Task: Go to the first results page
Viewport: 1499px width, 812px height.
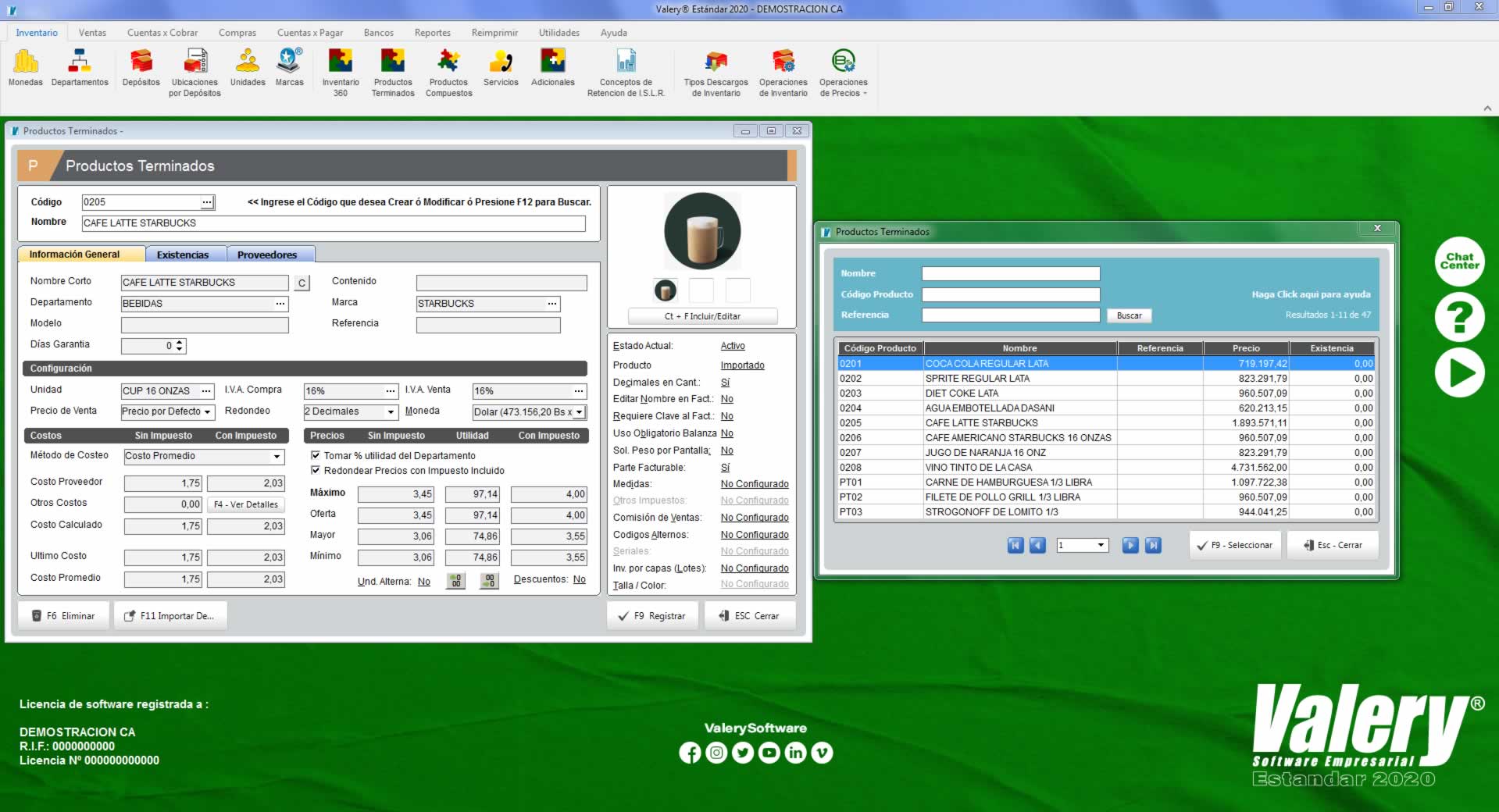Action: pos(1015,545)
